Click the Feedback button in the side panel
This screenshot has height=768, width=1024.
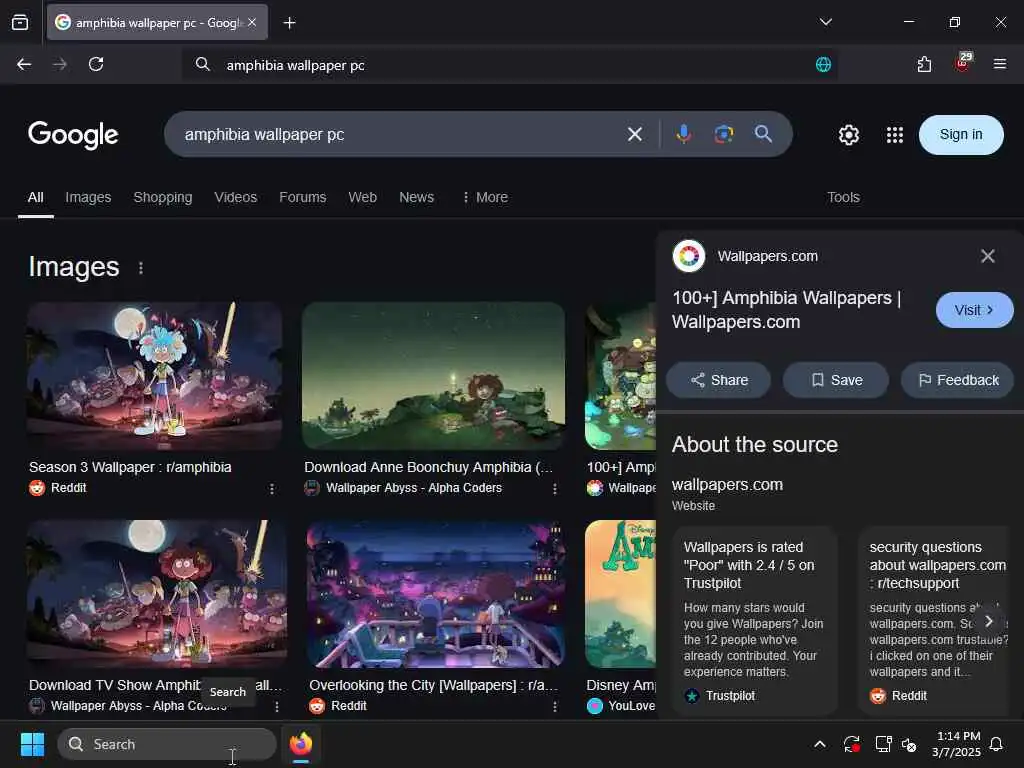(x=957, y=380)
